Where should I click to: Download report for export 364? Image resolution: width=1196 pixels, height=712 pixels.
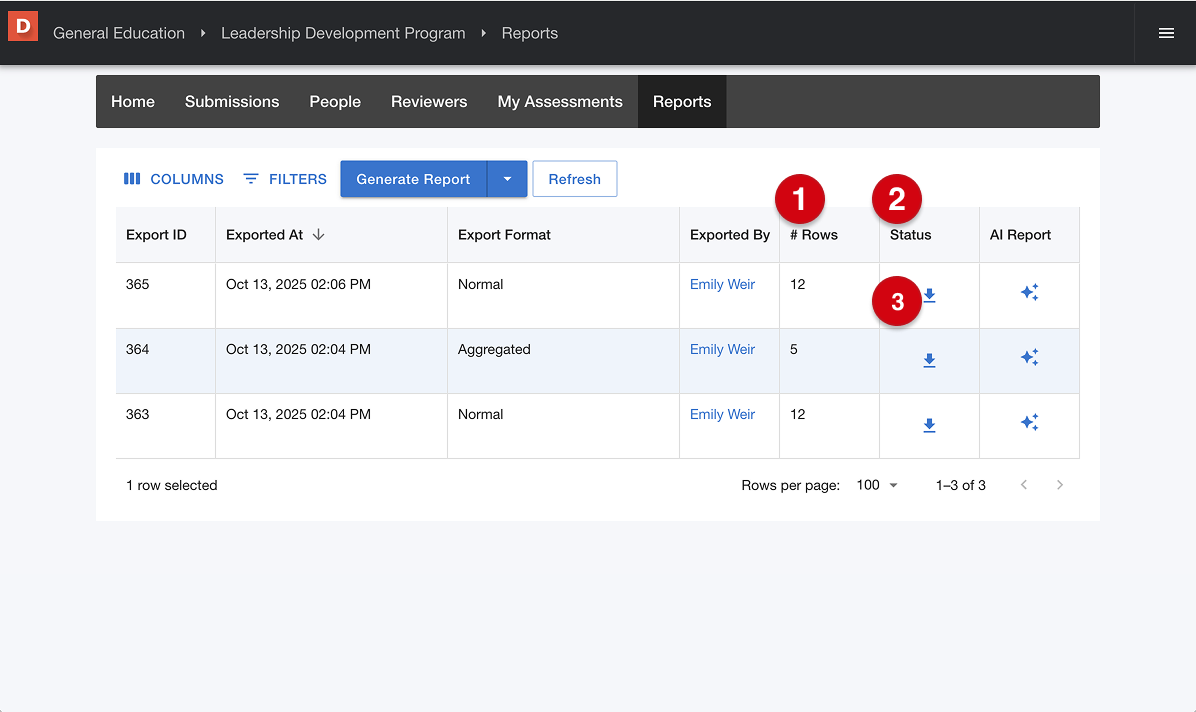929,360
